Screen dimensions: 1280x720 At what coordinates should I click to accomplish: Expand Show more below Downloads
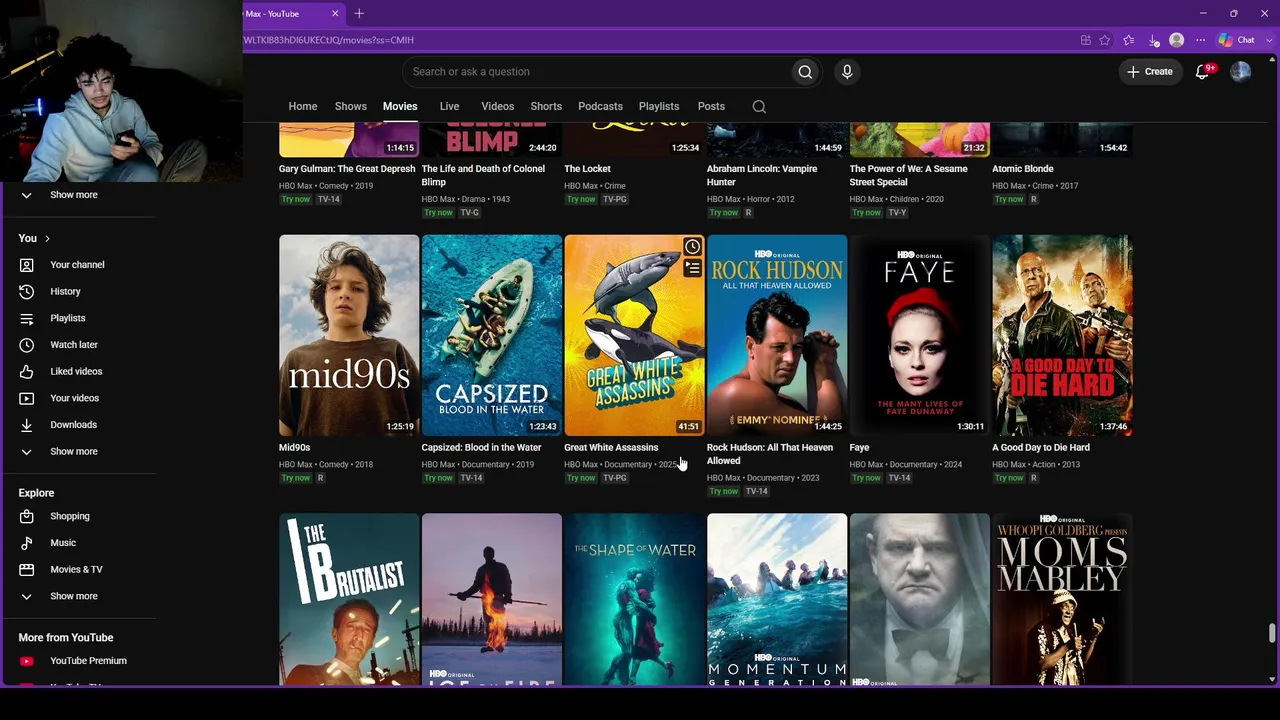tap(73, 452)
